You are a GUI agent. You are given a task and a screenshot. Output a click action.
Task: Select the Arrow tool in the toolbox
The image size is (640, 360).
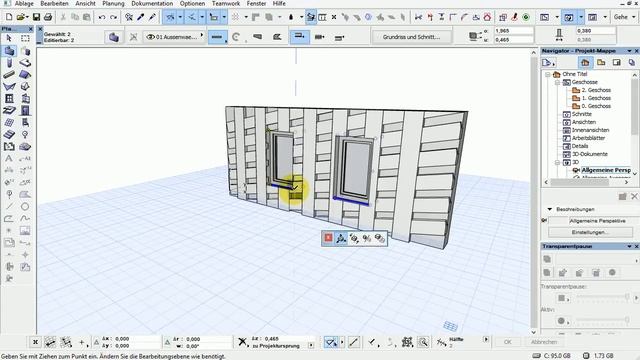click(x=9, y=38)
